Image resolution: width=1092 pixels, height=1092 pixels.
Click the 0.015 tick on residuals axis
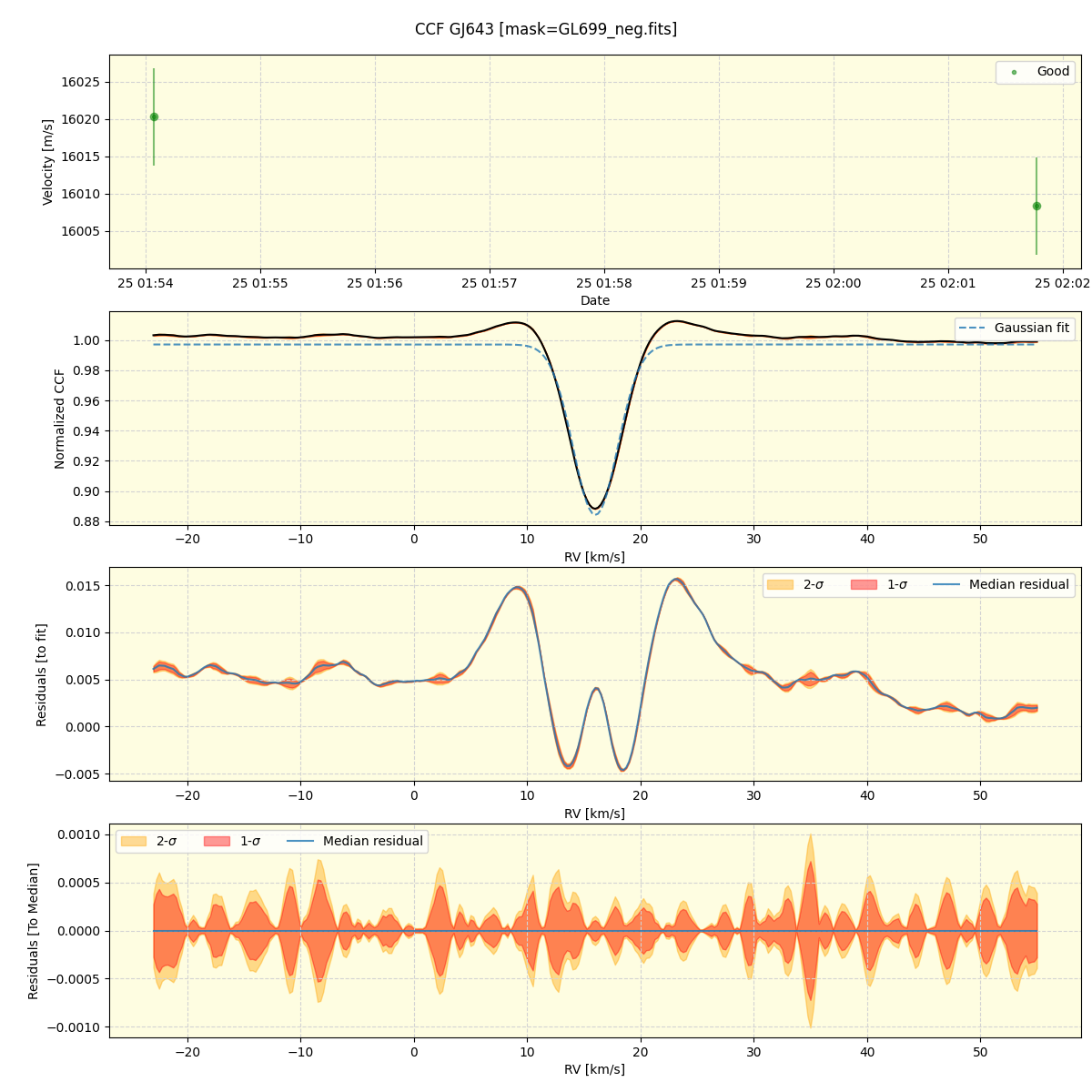83,585
